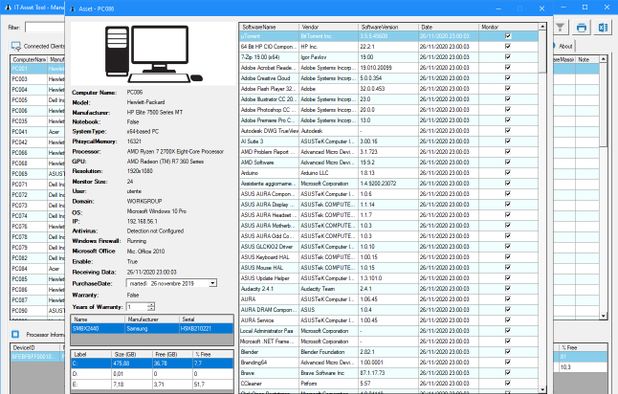Sort by the Date column header
This screenshot has height=394, width=618.
[x=449, y=27]
